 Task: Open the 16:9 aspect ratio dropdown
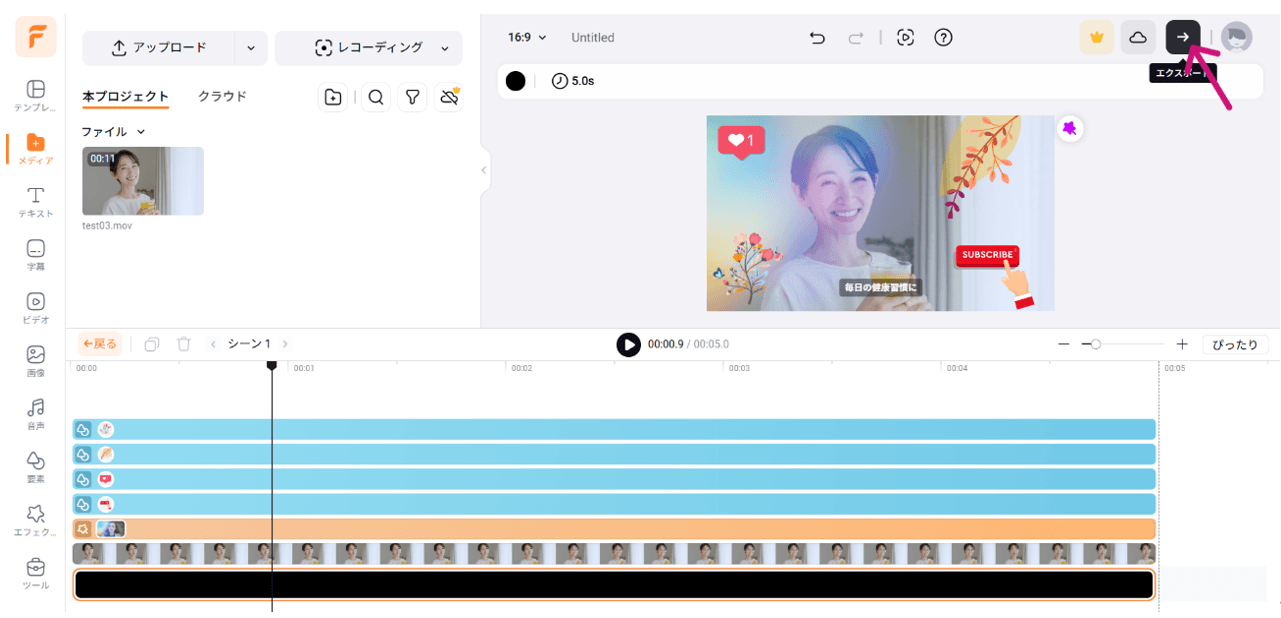527,37
